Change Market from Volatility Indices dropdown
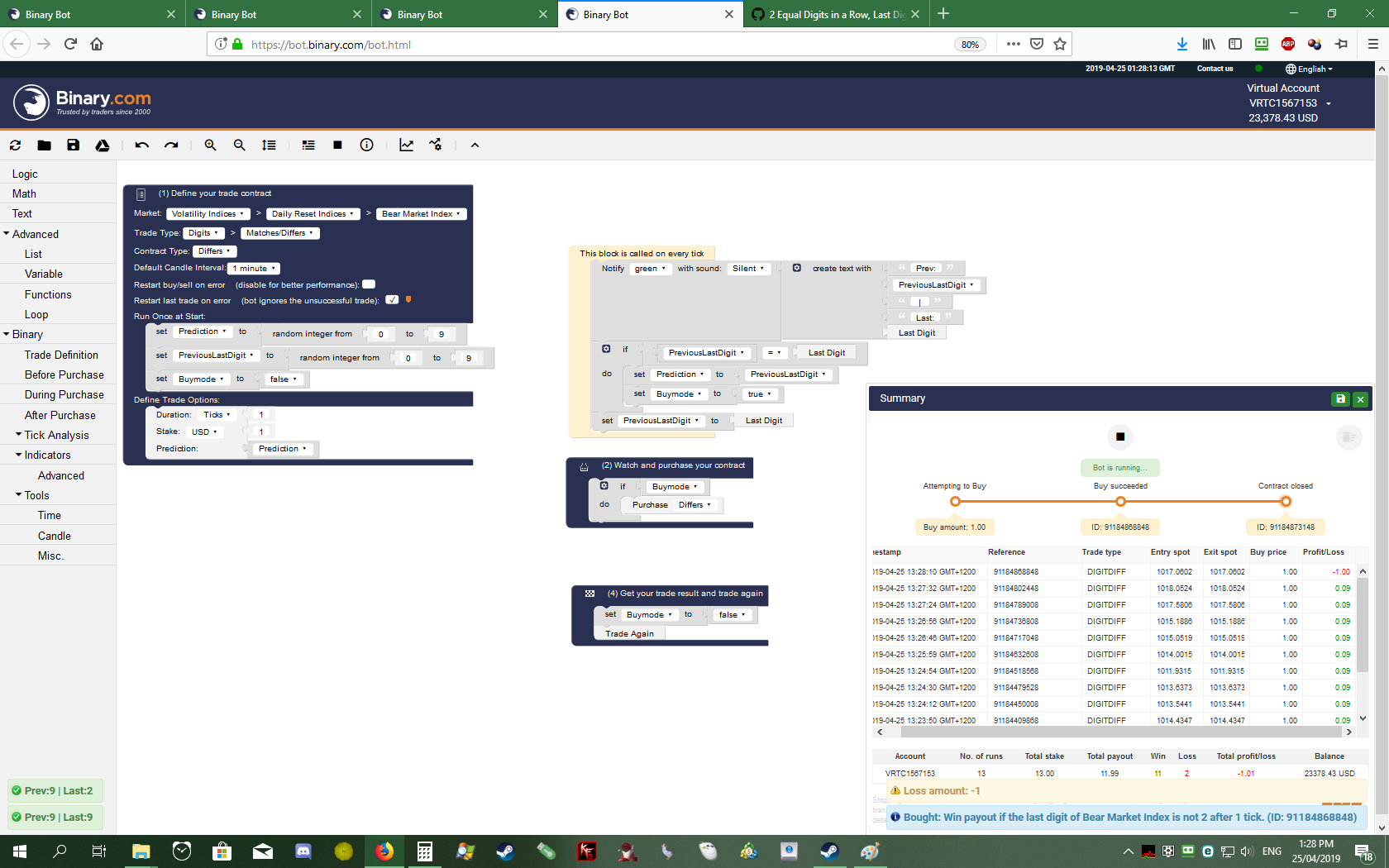The image size is (1389, 868). [208, 213]
